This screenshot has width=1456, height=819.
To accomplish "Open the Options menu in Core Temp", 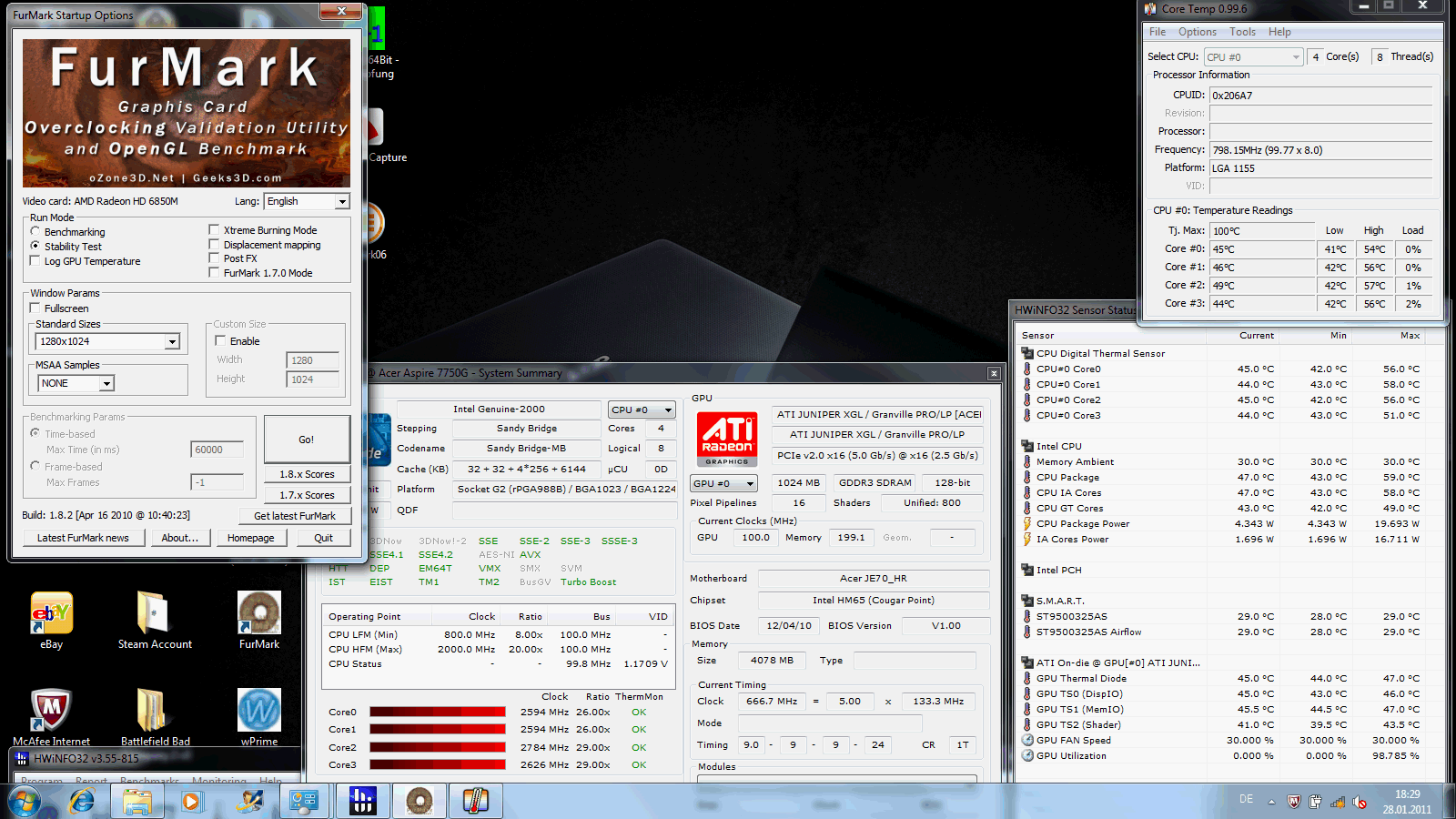I will click(1198, 32).
